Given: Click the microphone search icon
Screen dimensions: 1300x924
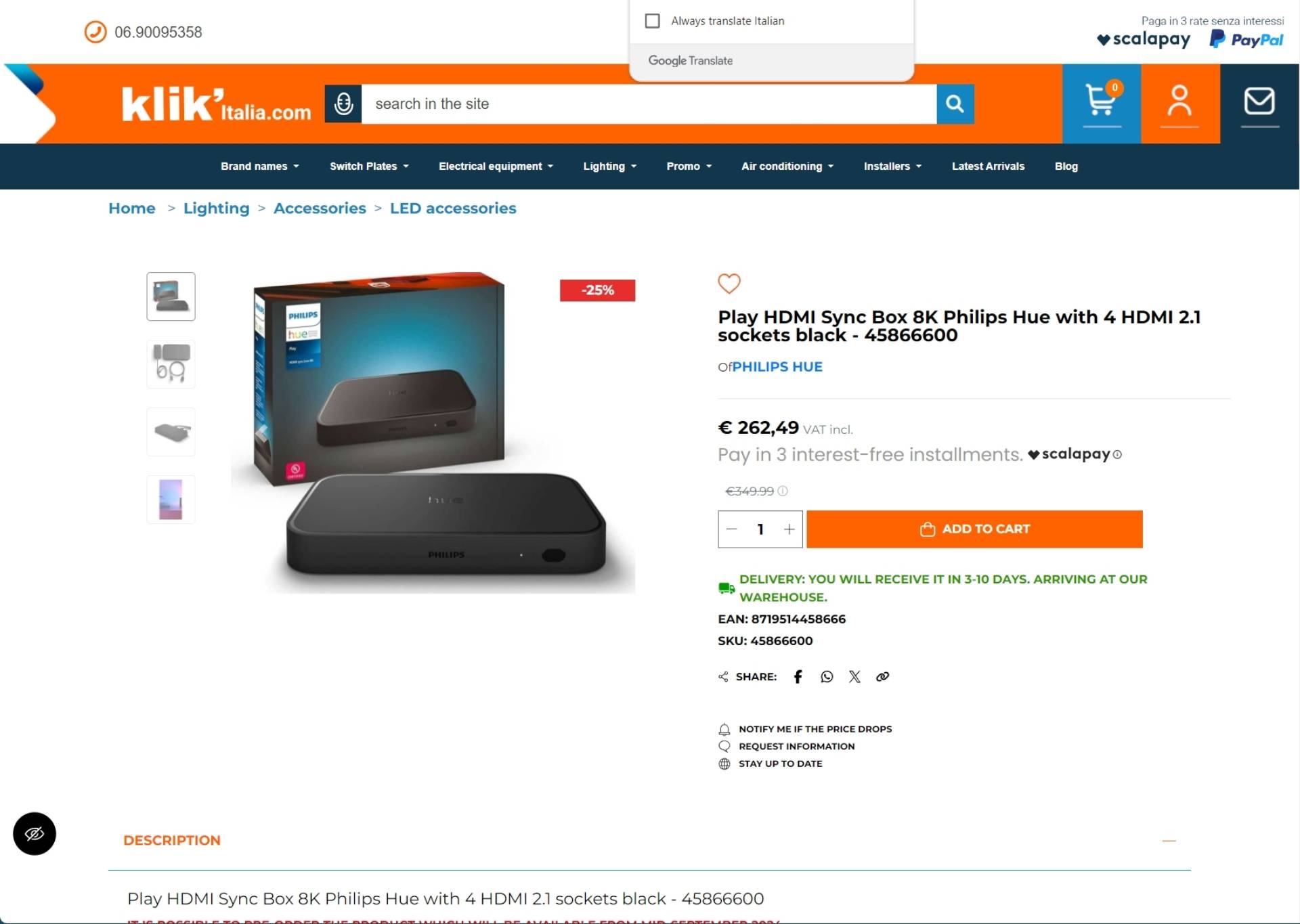Looking at the screenshot, I should pyautogui.click(x=343, y=103).
